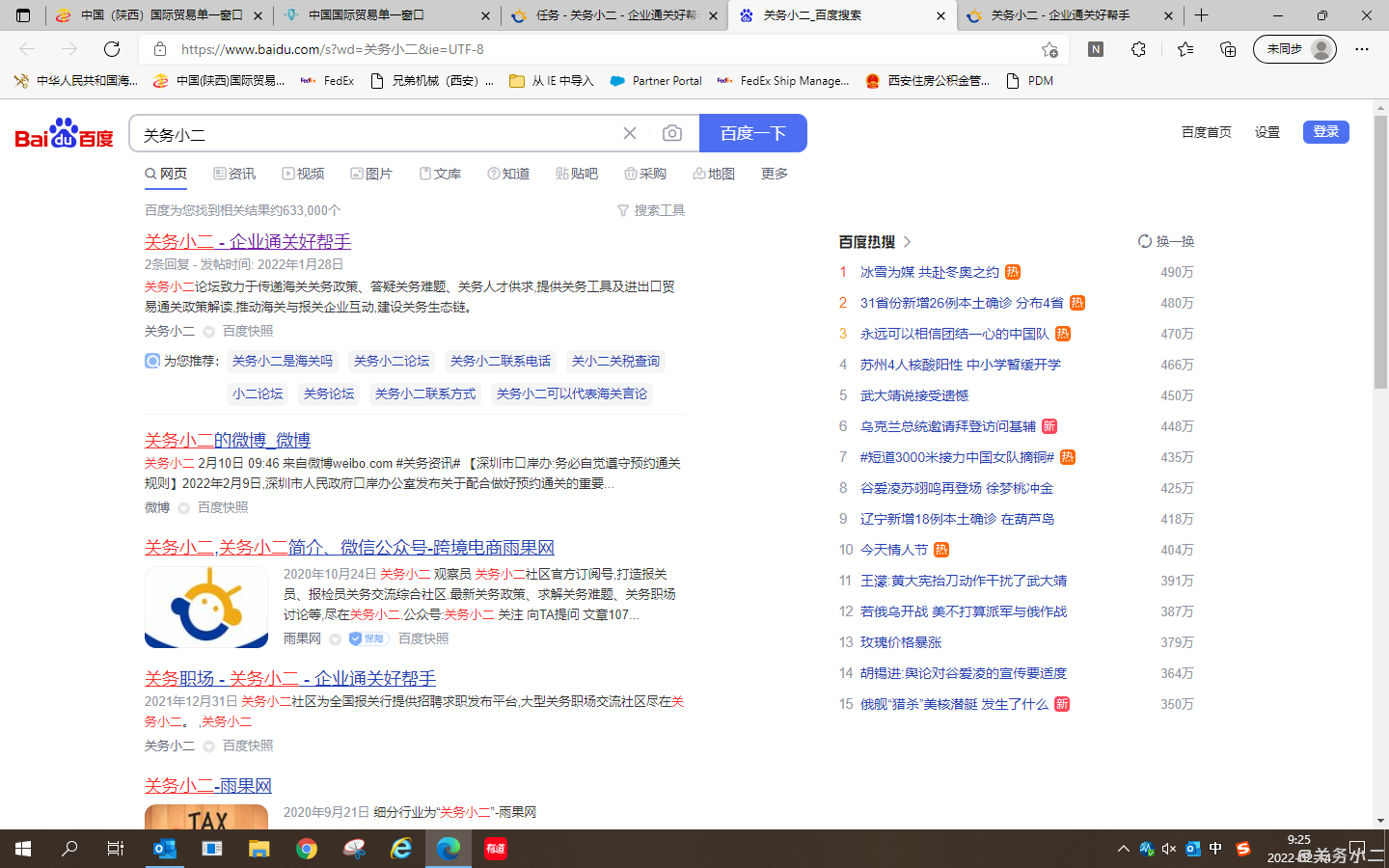Screen dimensions: 1389x868
Task: Switch to 中国国际贸易单一窗口 tab
Action: (386, 15)
